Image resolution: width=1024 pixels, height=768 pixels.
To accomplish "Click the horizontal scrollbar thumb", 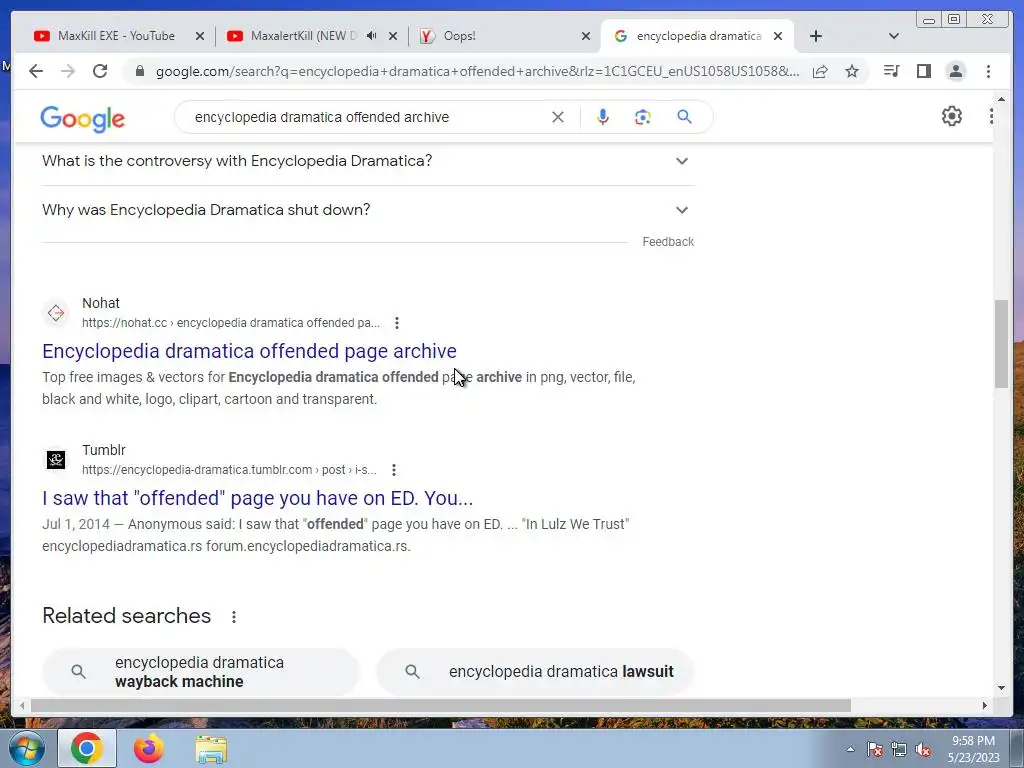I will click(441, 705).
